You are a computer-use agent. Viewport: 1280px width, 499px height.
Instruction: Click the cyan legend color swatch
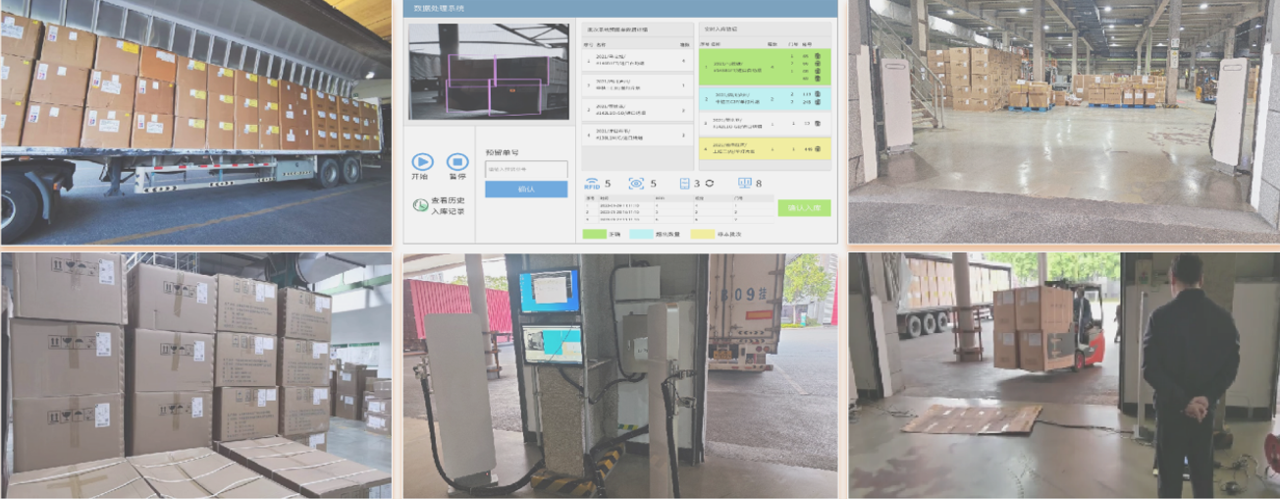point(641,234)
